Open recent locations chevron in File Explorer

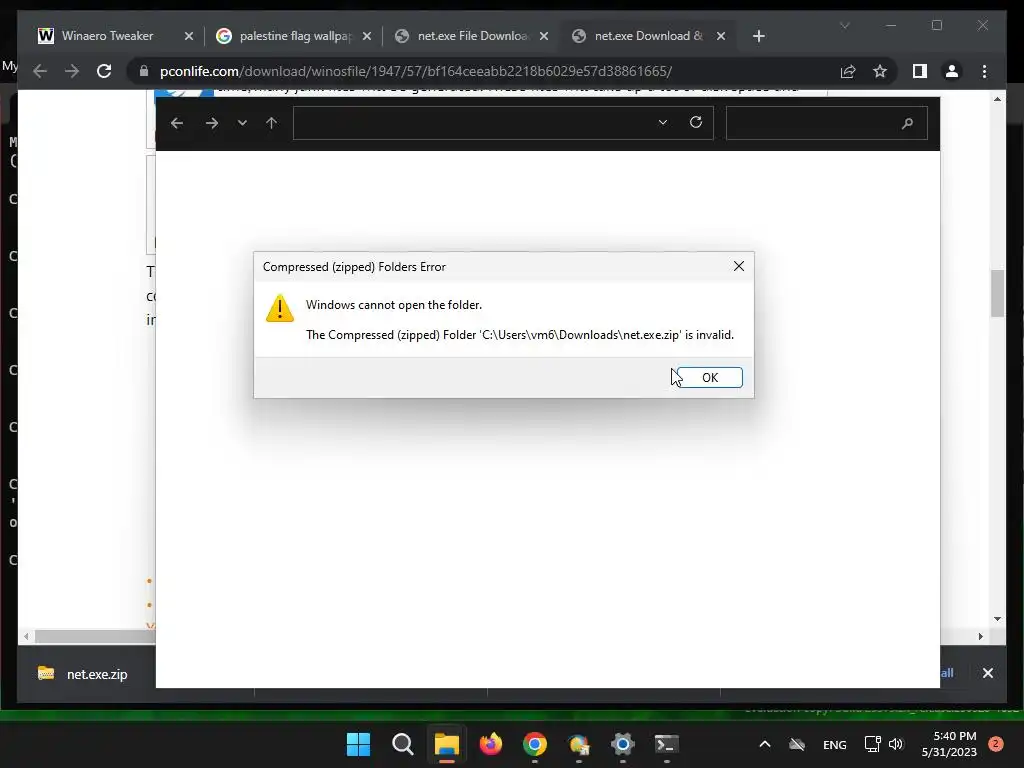(242, 123)
